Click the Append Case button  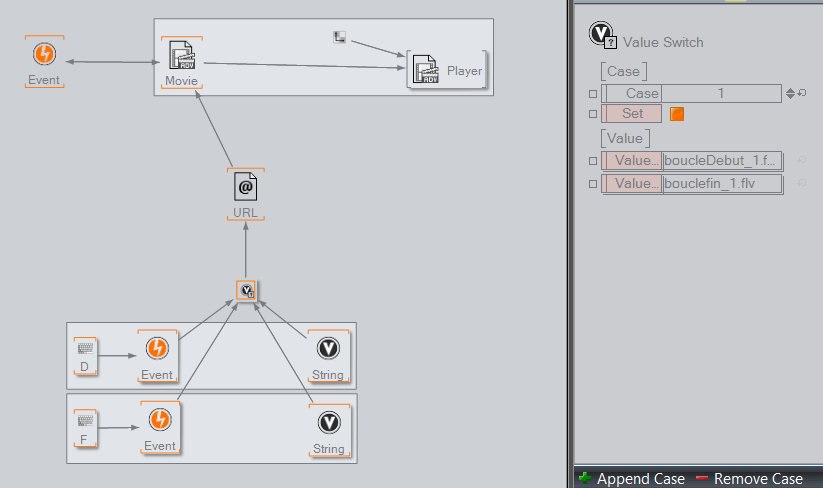(632, 479)
